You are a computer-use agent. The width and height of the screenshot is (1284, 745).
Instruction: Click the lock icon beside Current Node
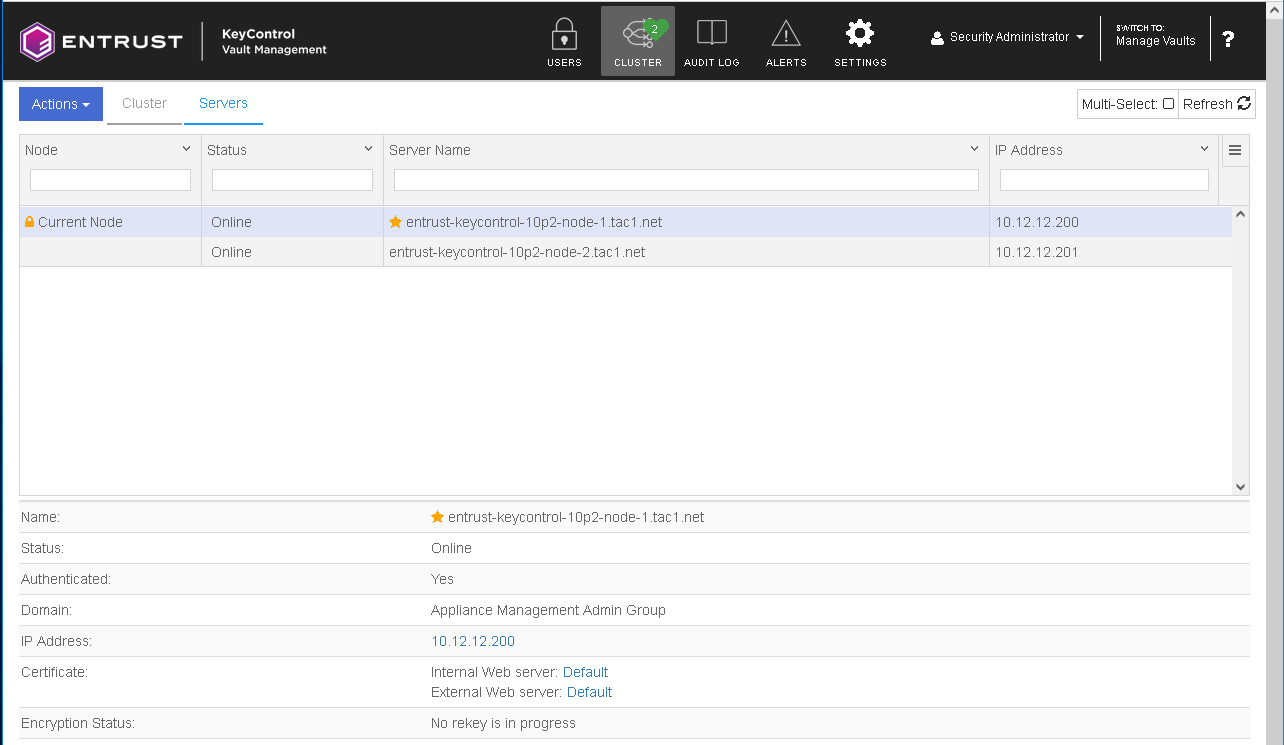point(29,222)
